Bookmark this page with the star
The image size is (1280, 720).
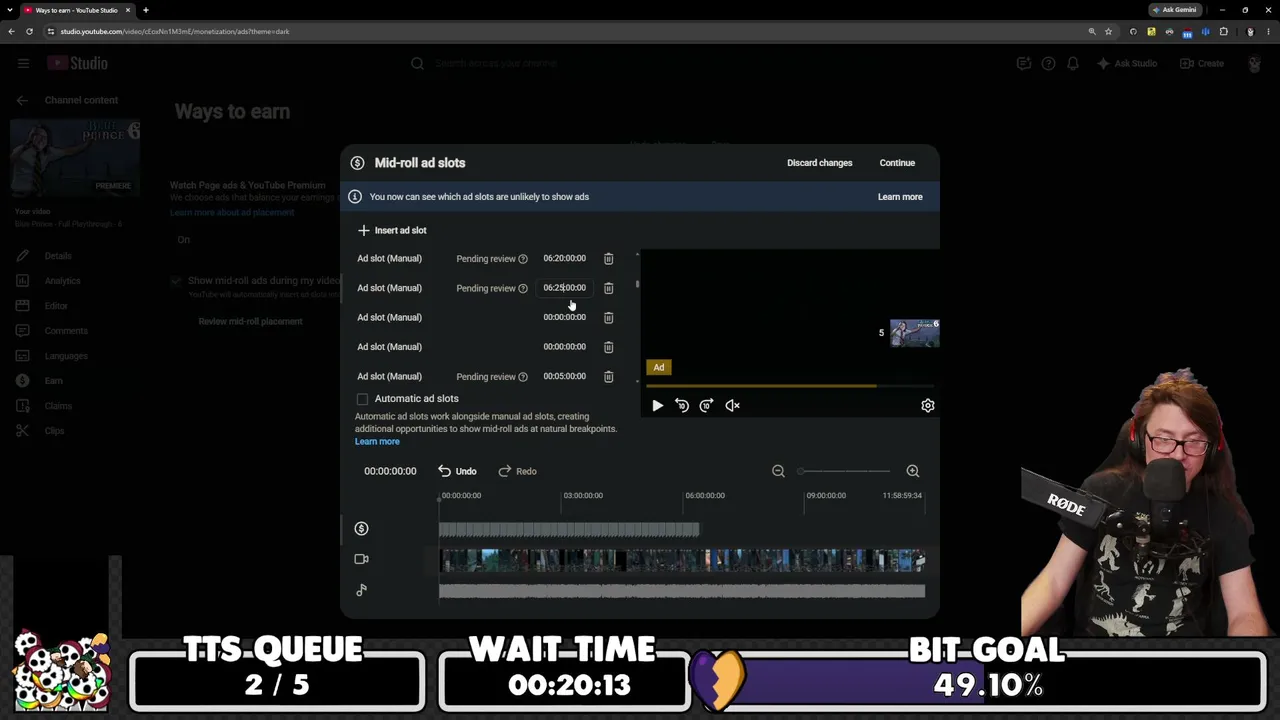[x=1108, y=31]
